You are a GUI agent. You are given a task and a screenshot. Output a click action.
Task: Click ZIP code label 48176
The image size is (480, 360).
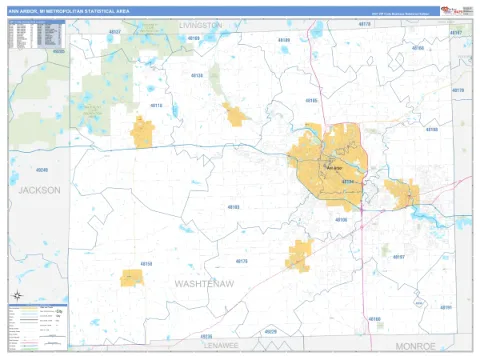(x=241, y=261)
